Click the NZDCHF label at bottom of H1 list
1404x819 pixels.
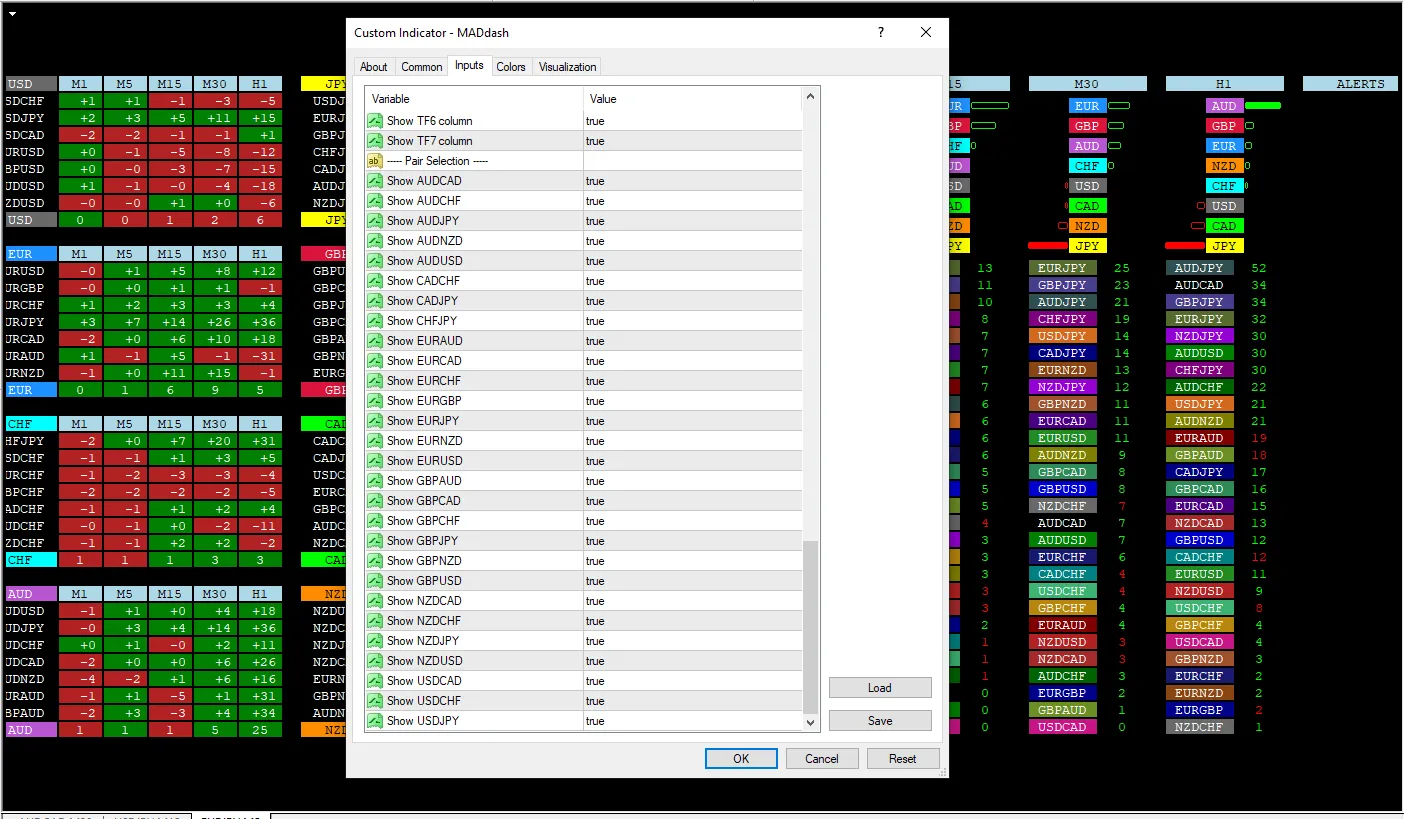1199,727
